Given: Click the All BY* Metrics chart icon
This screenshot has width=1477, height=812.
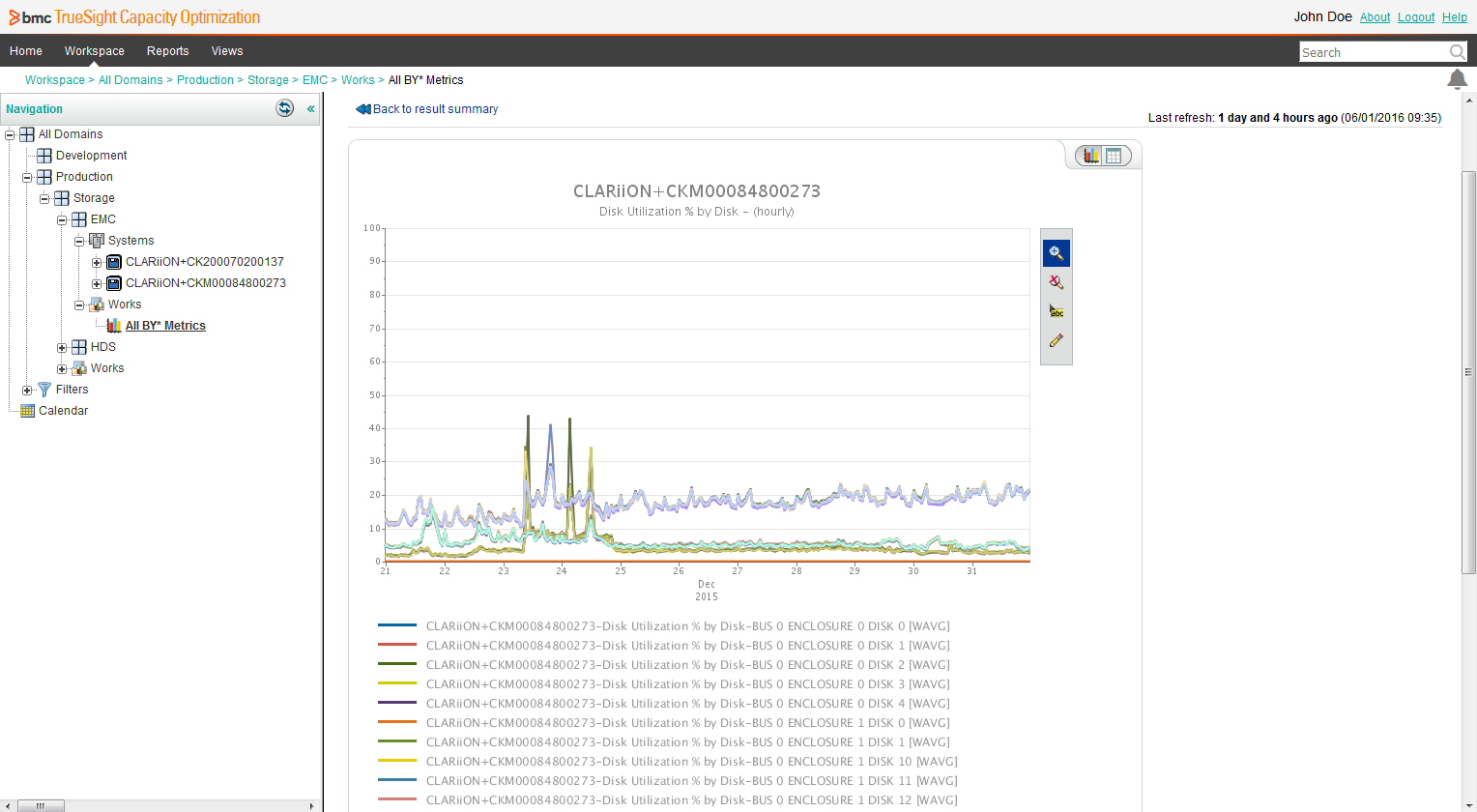Looking at the screenshot, I should (114, 326).
